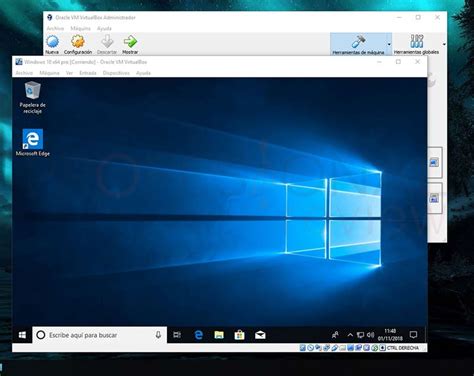Click the VM window title bar icon
This screenshot has height=376, width=474.
[x=19, y=62]
